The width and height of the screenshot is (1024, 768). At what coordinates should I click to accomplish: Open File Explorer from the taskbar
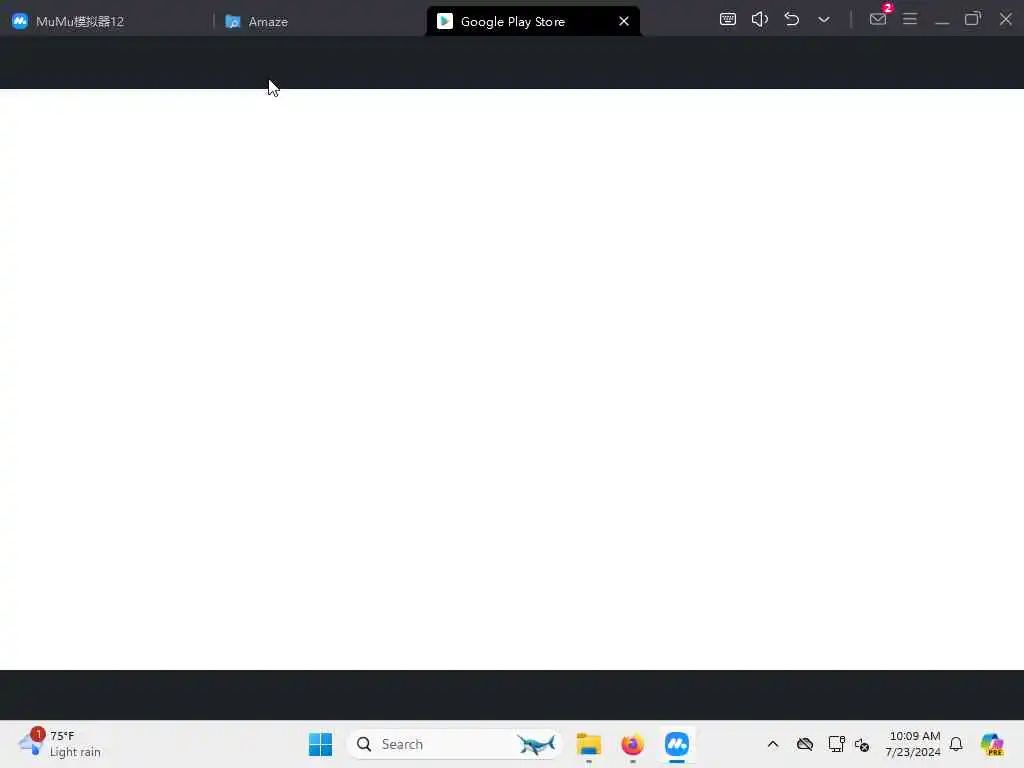tap(588, 744)
